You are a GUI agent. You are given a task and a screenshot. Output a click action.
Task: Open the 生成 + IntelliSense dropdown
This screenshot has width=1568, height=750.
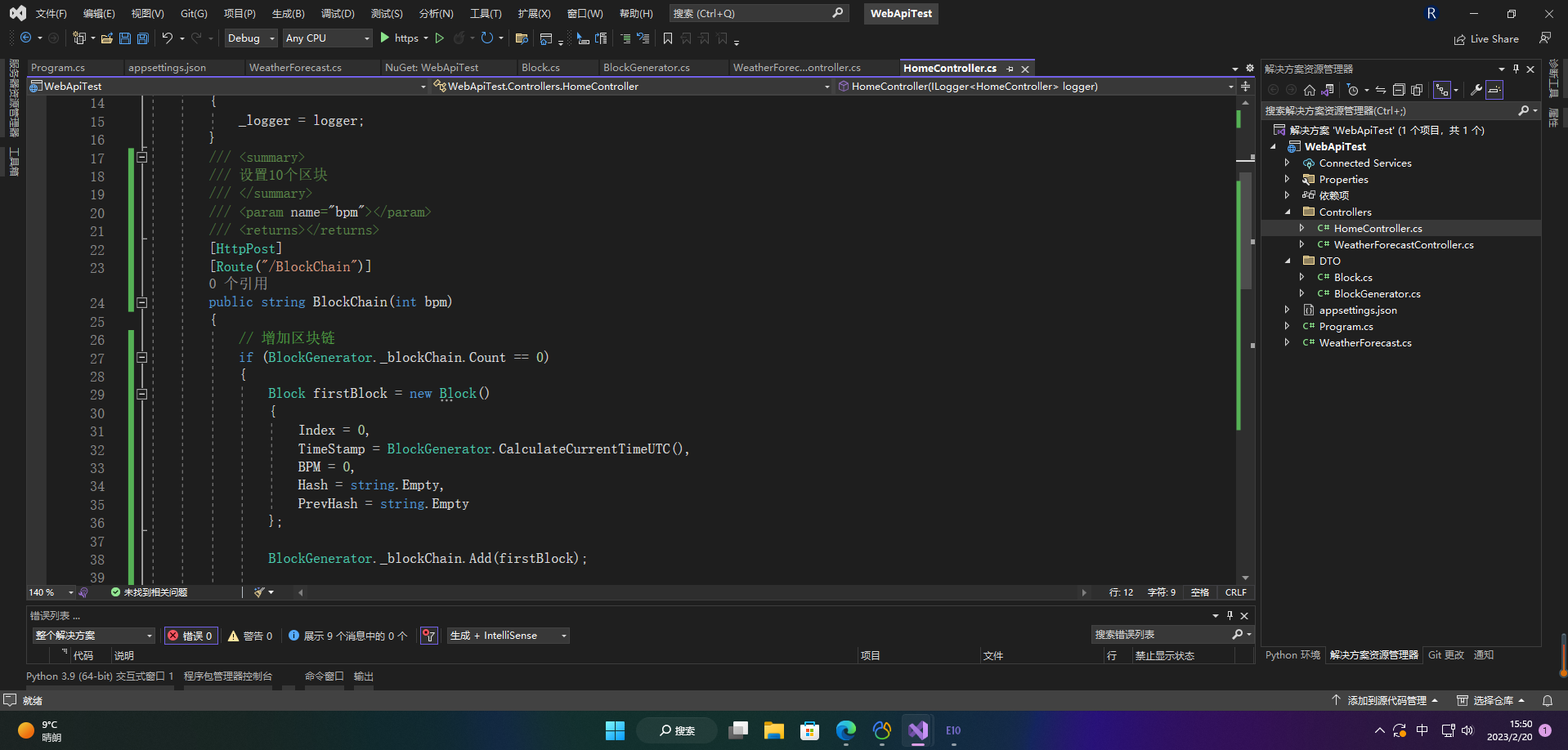click(x=508, y=636)
